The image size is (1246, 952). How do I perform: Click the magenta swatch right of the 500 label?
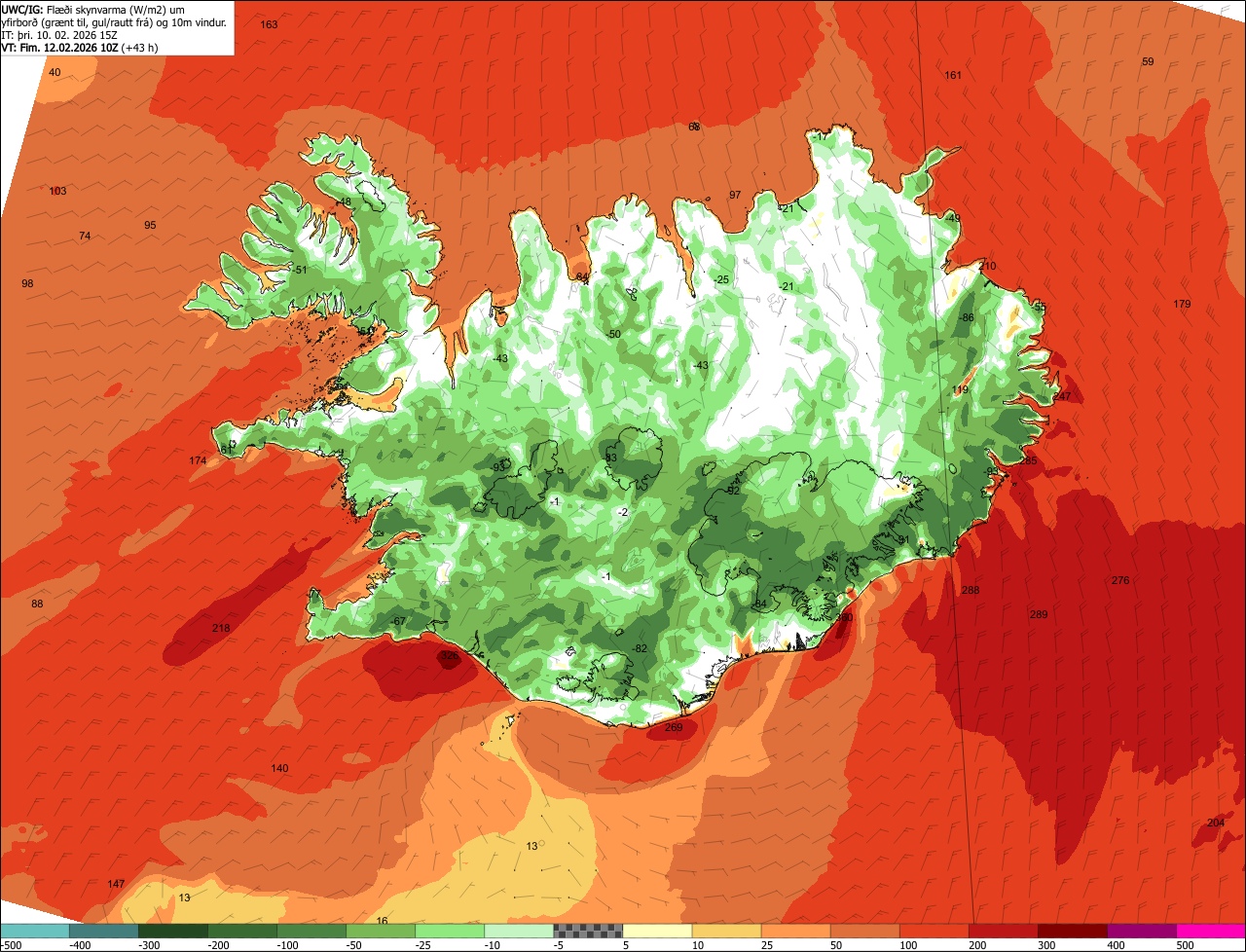pyautogui.click(x=1211, y=931)
